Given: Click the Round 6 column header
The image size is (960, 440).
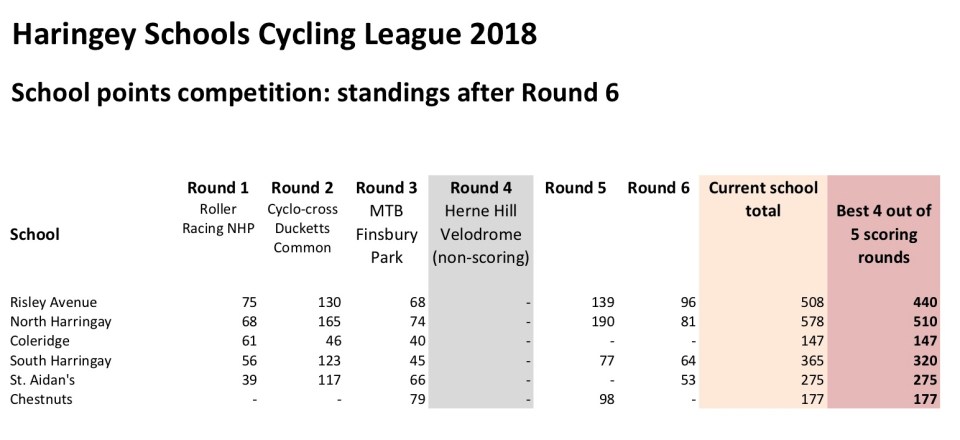Looking at the screenshot, I should pos(659,188).
